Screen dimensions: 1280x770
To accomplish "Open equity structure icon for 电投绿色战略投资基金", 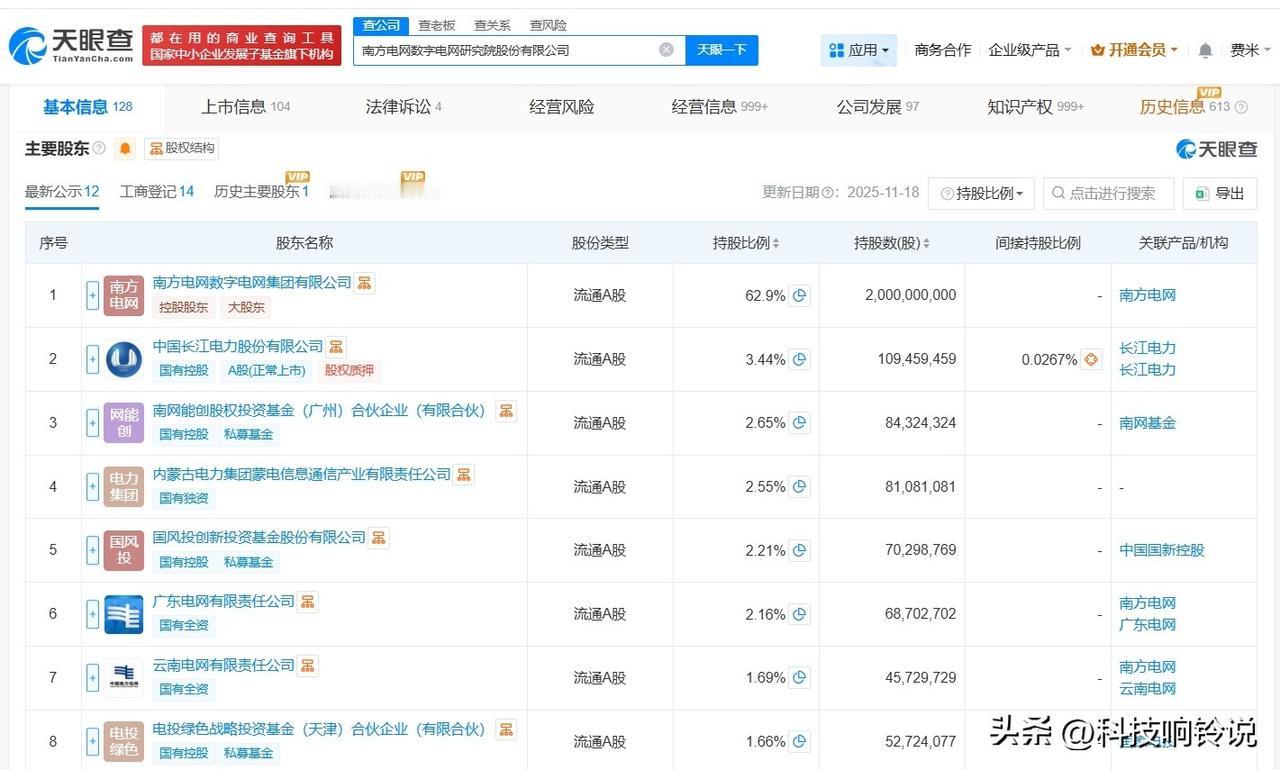I will pos(506,729).
